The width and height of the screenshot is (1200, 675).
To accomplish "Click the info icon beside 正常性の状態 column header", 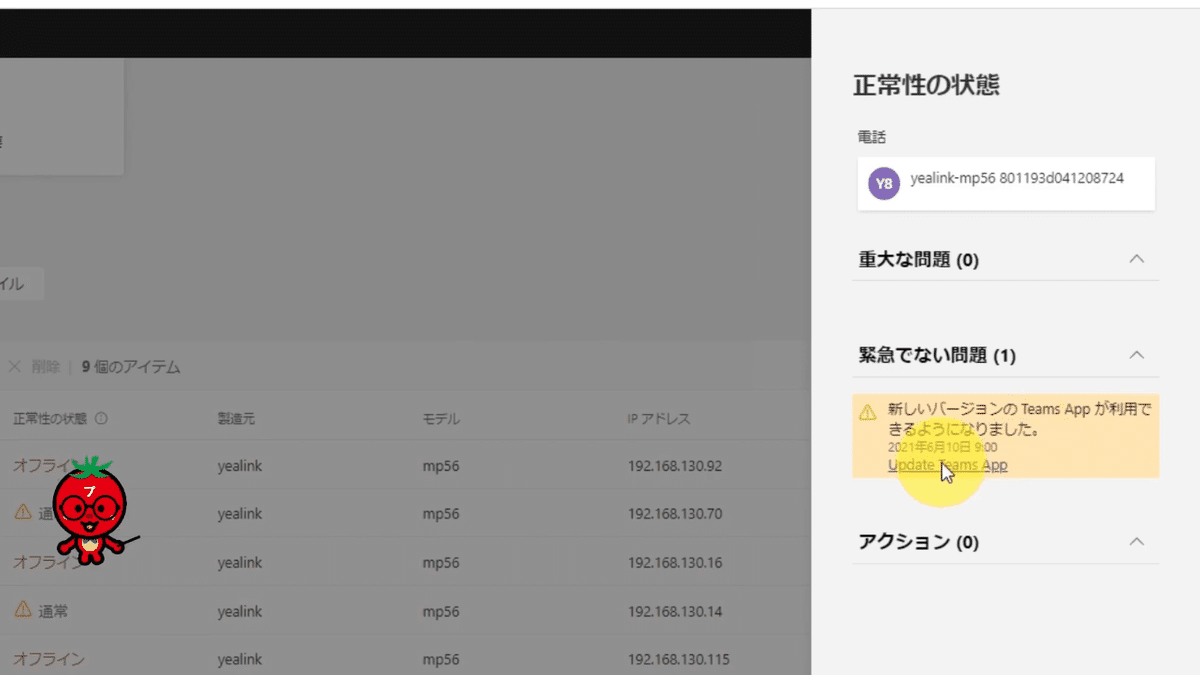I will point(101,418).
